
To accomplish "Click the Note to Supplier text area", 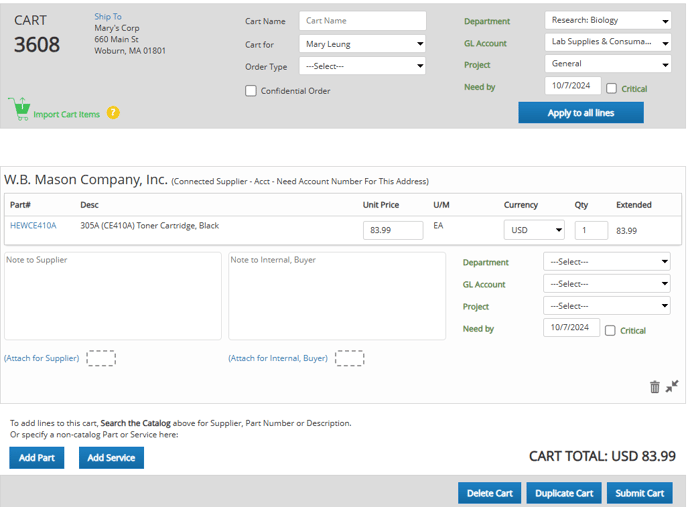I will [113, 296].
